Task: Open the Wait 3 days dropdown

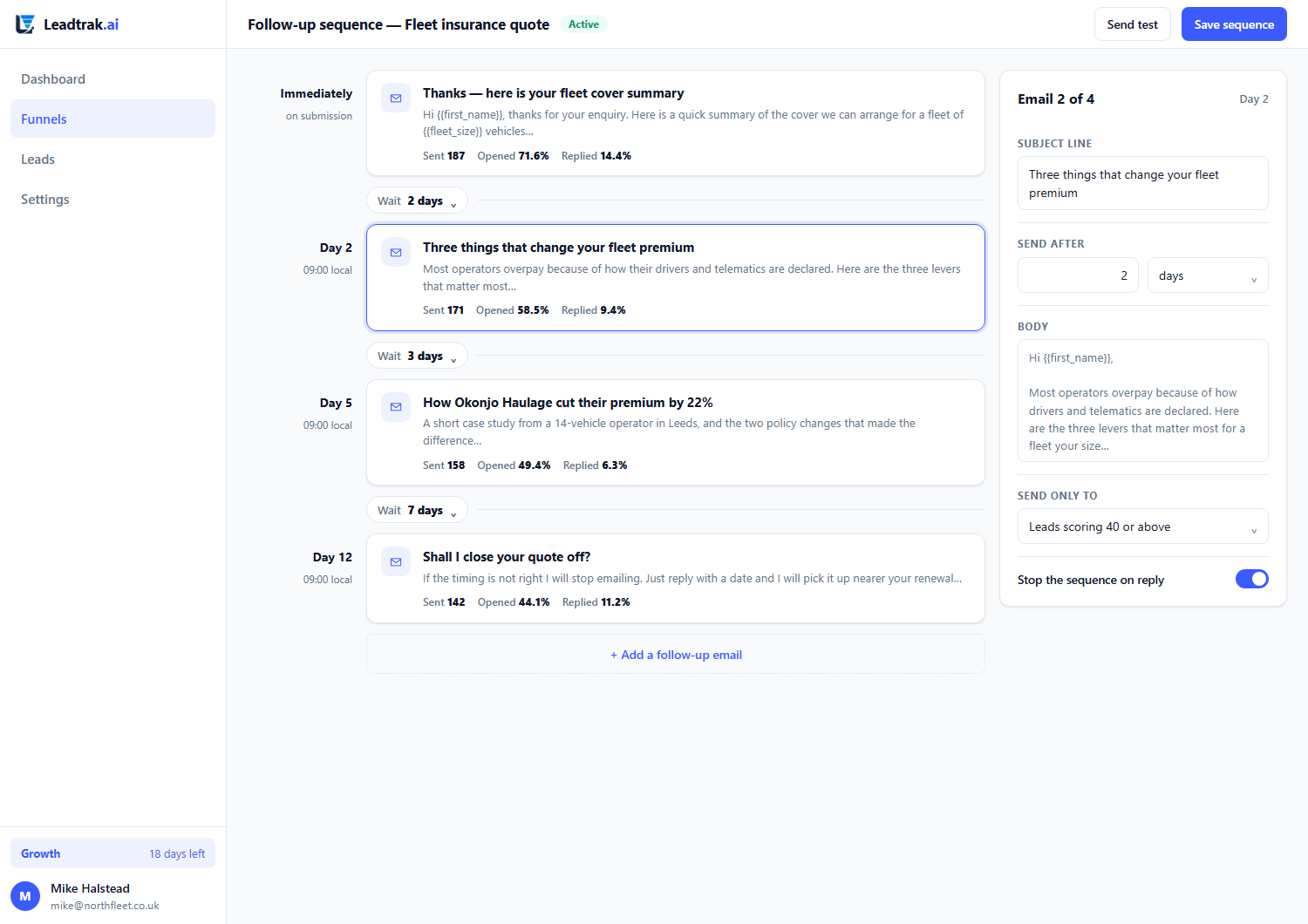Action: 417,356
